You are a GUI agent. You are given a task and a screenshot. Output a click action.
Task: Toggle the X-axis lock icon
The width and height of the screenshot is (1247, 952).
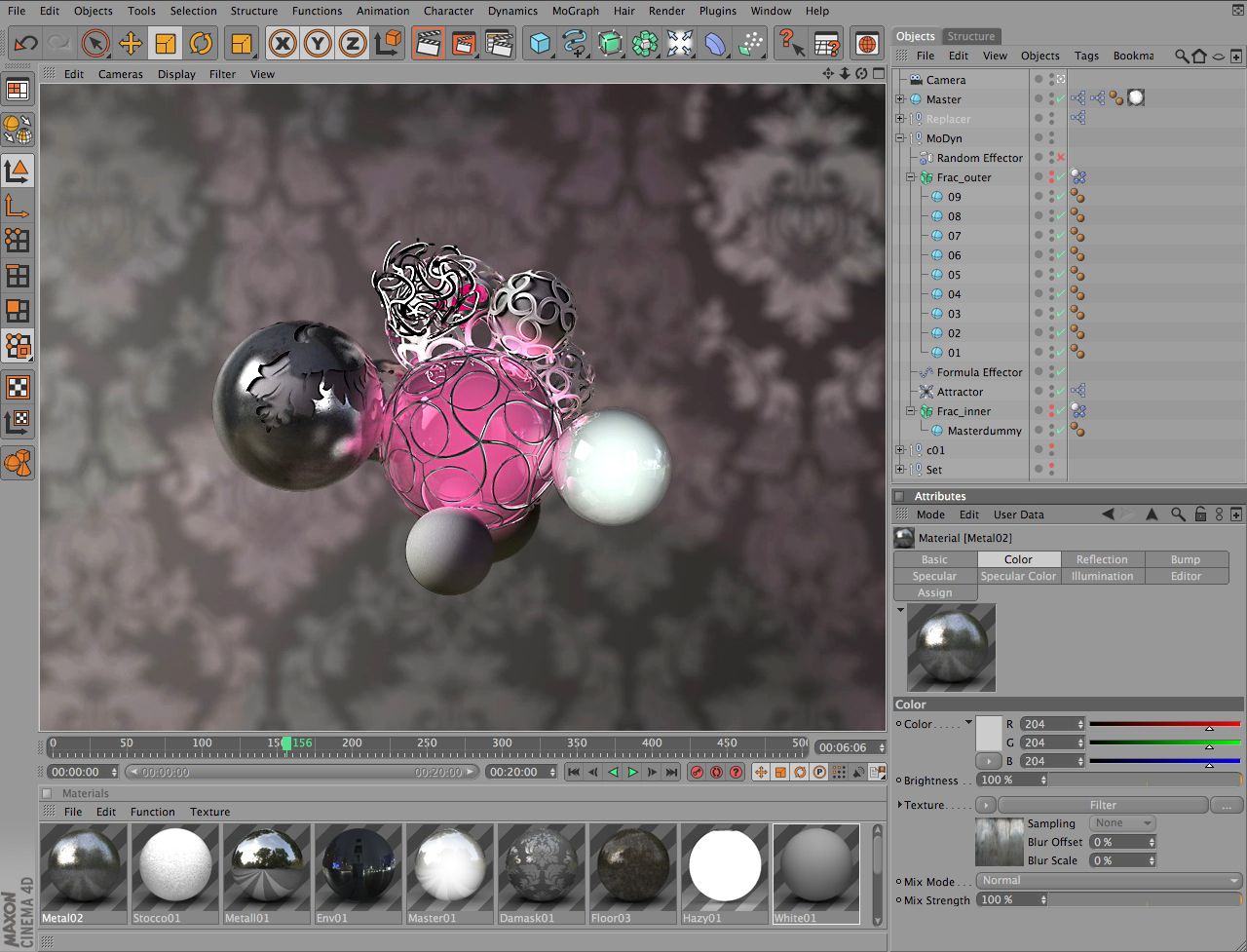pyautogui.click(x=283, y=43)
